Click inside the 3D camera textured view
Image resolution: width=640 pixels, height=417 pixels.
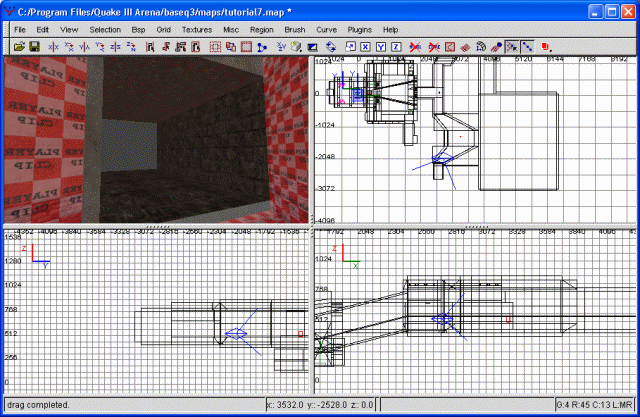click(156, 140)
